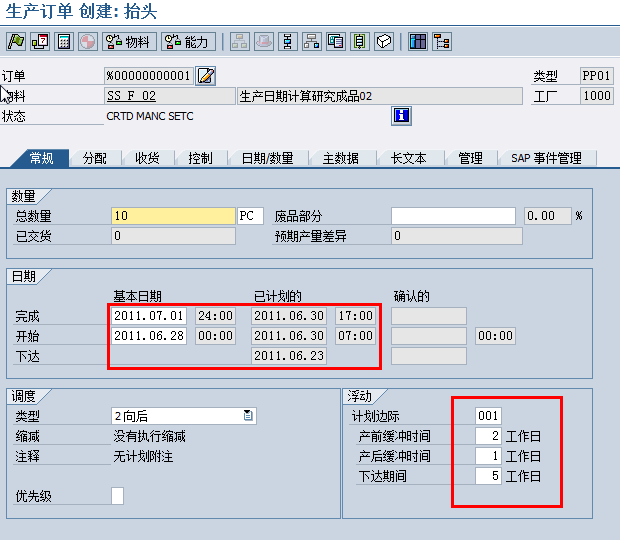This screenshot has width=620, height=540.
Task: Click the 计划边际 field showing 001
Action: (x=488, y=416)
